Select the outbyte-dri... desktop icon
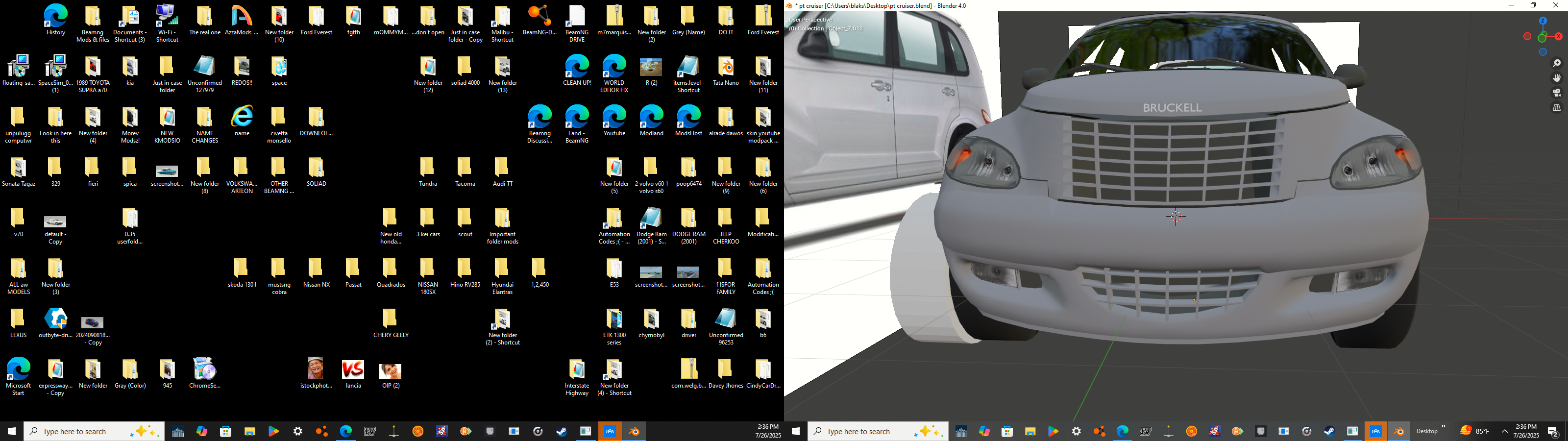 55,323
